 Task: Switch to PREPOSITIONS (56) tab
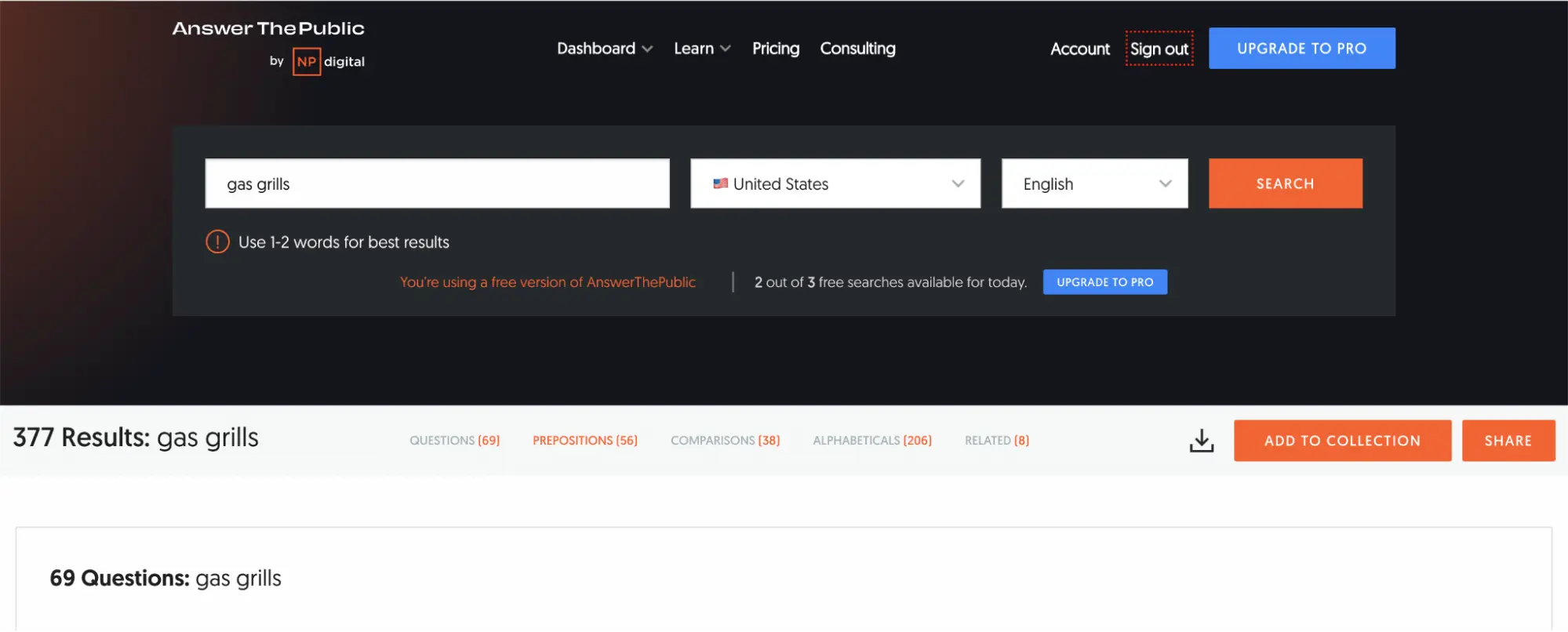585,441
